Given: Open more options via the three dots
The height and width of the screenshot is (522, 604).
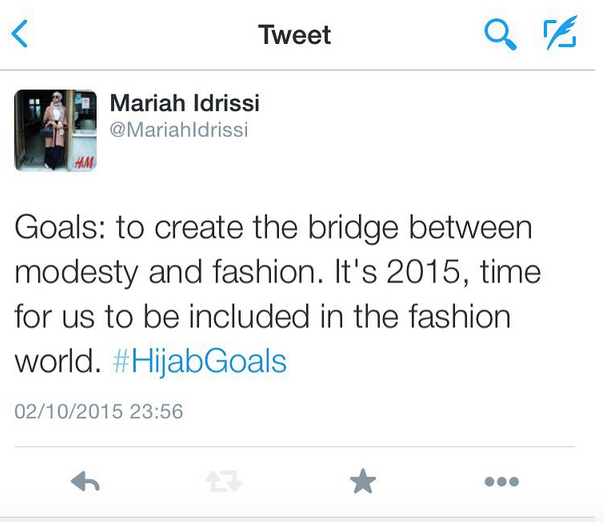Looking at the screenshot, I should [502, 481].
